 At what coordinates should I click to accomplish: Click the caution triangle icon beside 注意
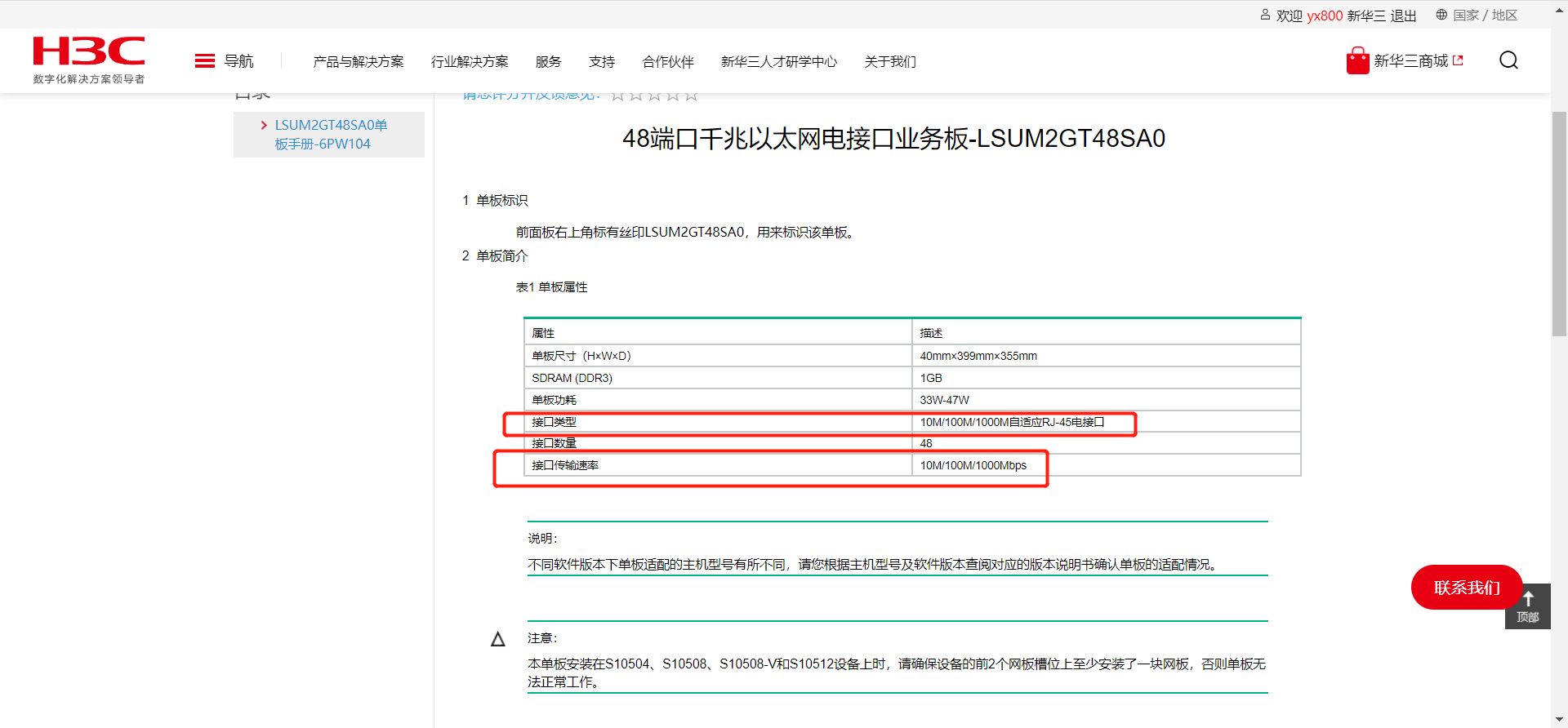coord(498,639)
